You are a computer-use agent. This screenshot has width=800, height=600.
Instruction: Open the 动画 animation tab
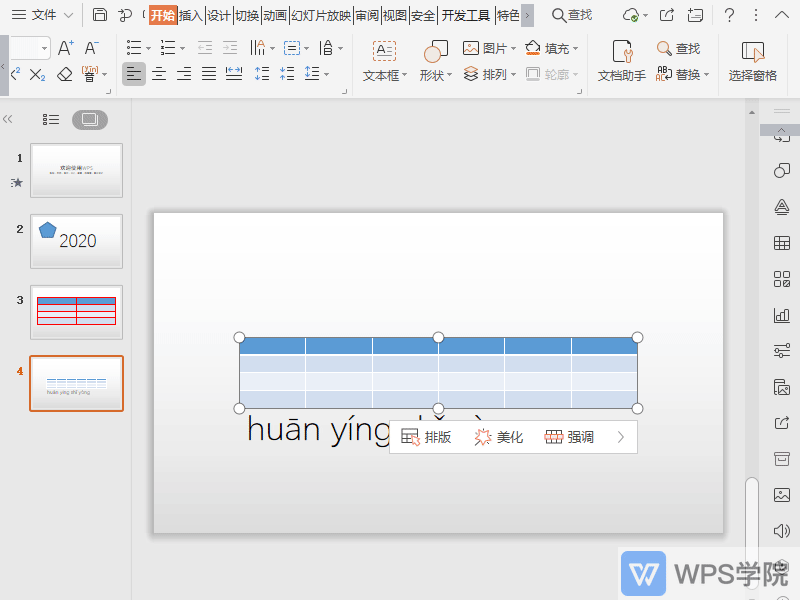point(275,15)
